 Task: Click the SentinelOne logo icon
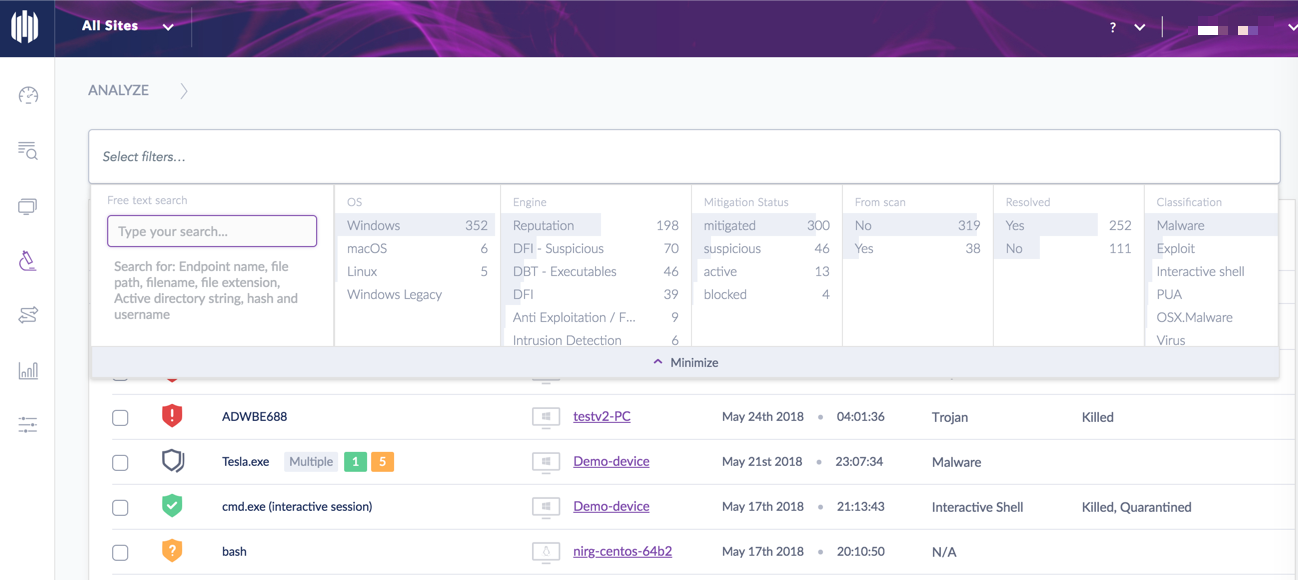click(x=25, y=27)
